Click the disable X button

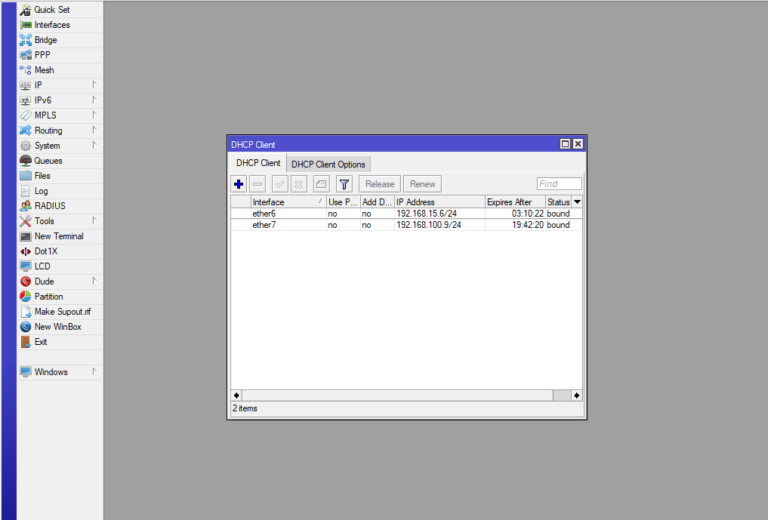click(299, 184)
